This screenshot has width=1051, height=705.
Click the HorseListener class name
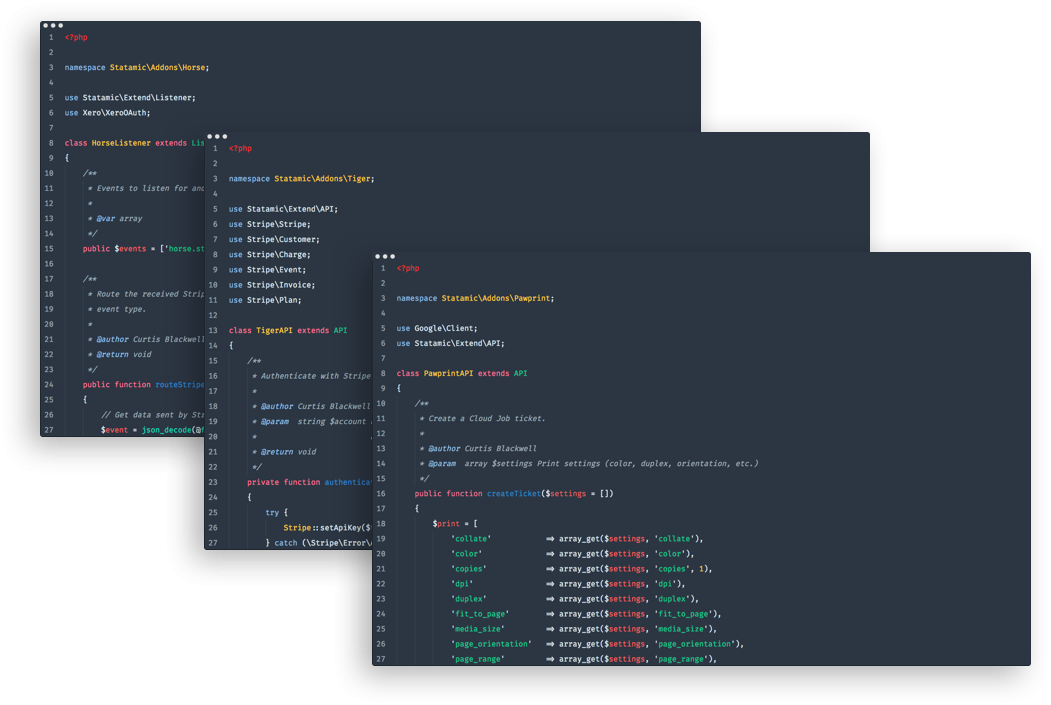[x=121, y=143]
